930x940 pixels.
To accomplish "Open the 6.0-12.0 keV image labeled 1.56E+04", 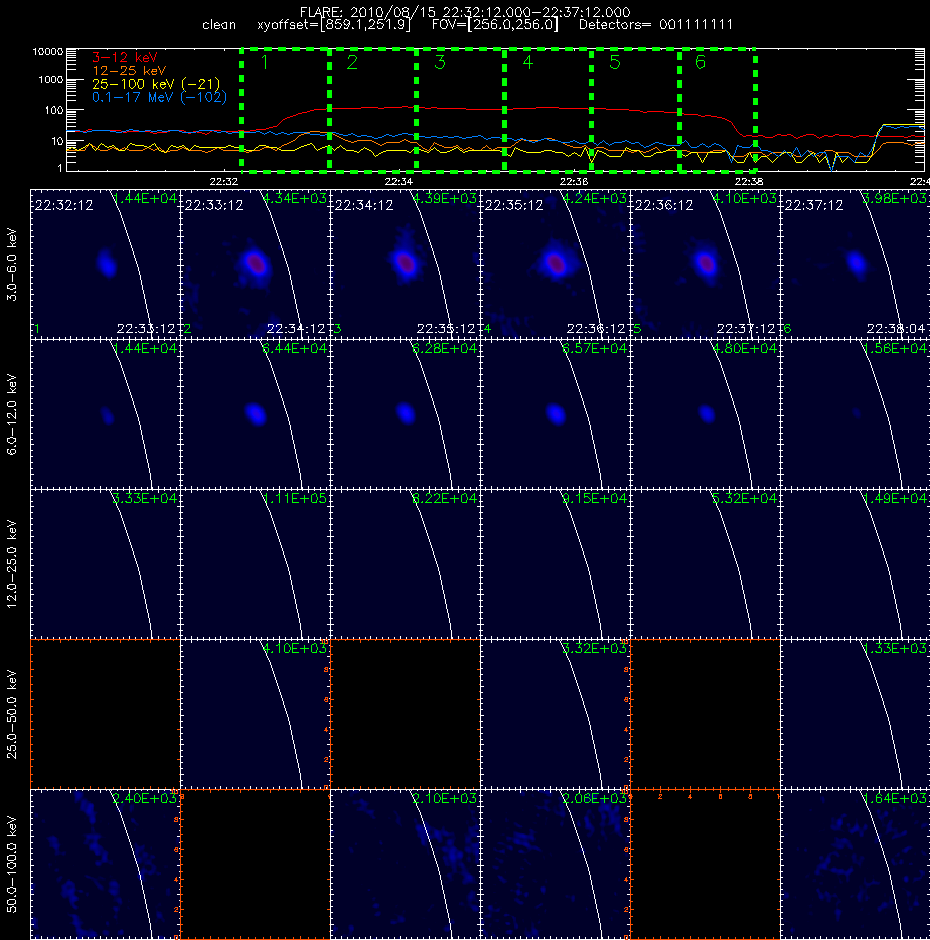I will (x=855, y=414).
